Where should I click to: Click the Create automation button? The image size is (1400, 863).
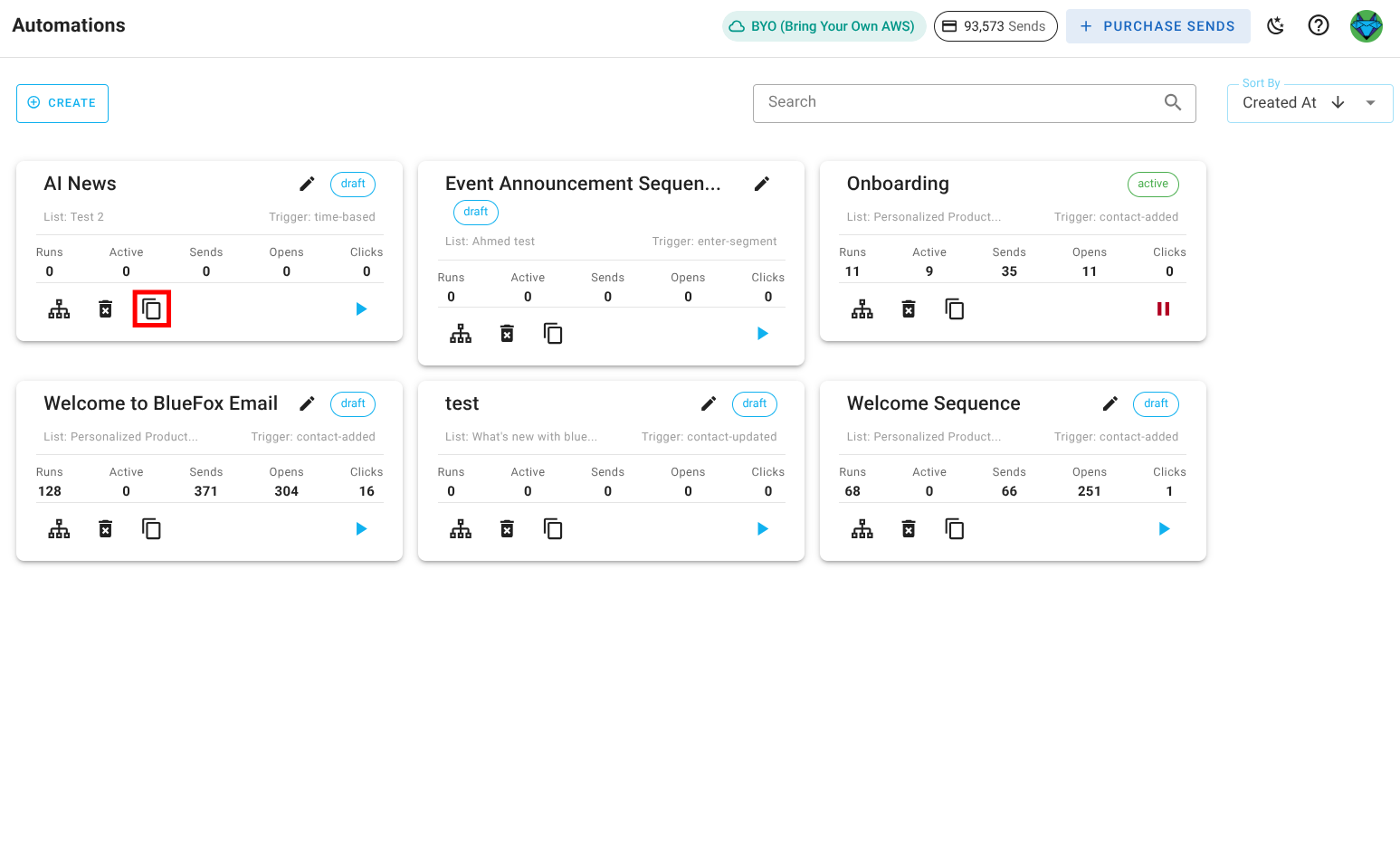[62, 103]
